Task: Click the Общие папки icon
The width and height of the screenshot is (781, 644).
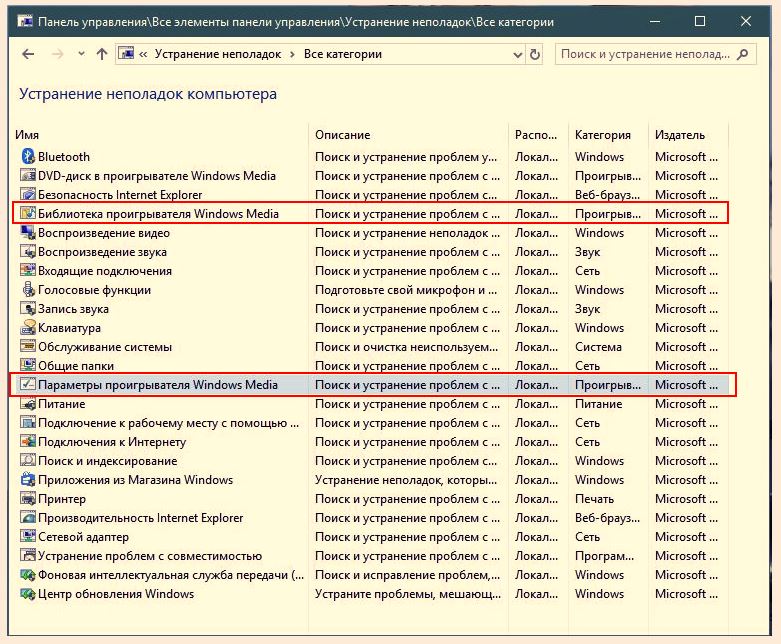Action: (x=28, y=365)
